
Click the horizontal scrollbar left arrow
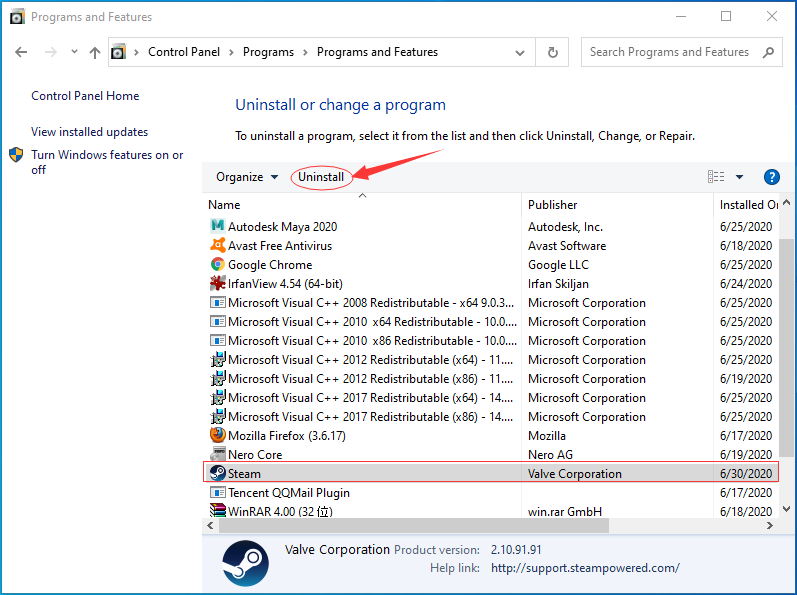click(x=210, y=525)
